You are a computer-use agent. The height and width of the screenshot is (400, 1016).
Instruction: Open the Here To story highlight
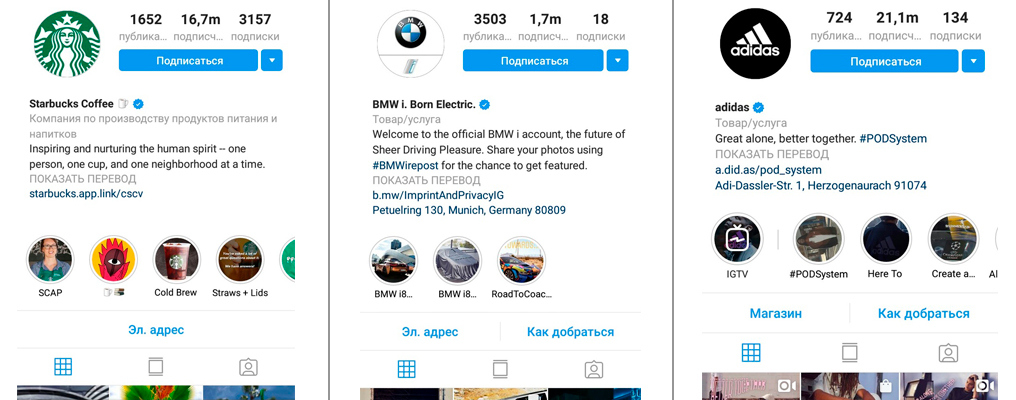[x=885, y=239]
